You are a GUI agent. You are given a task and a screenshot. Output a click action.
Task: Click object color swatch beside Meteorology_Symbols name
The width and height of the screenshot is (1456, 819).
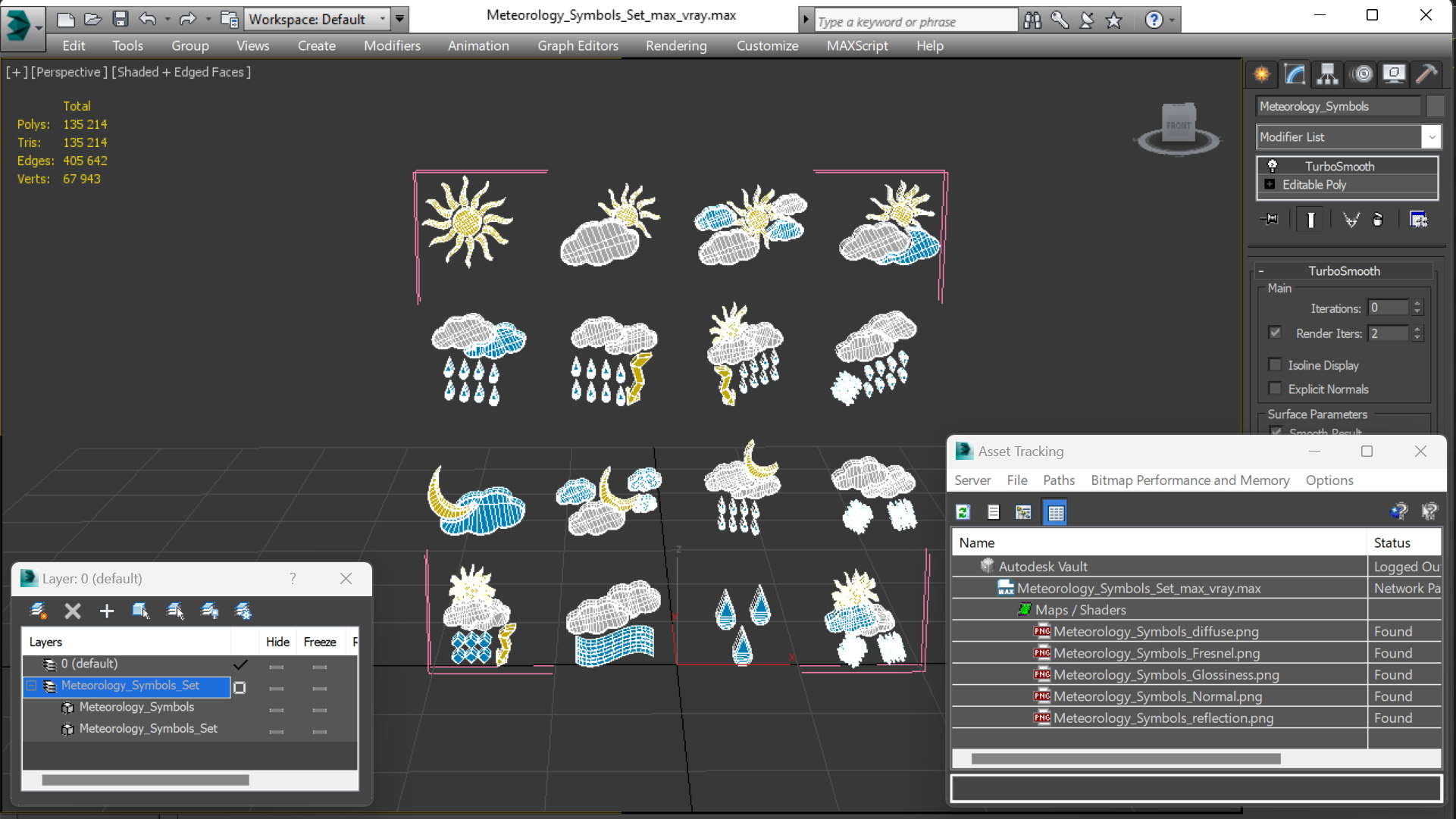(1434, 106)
